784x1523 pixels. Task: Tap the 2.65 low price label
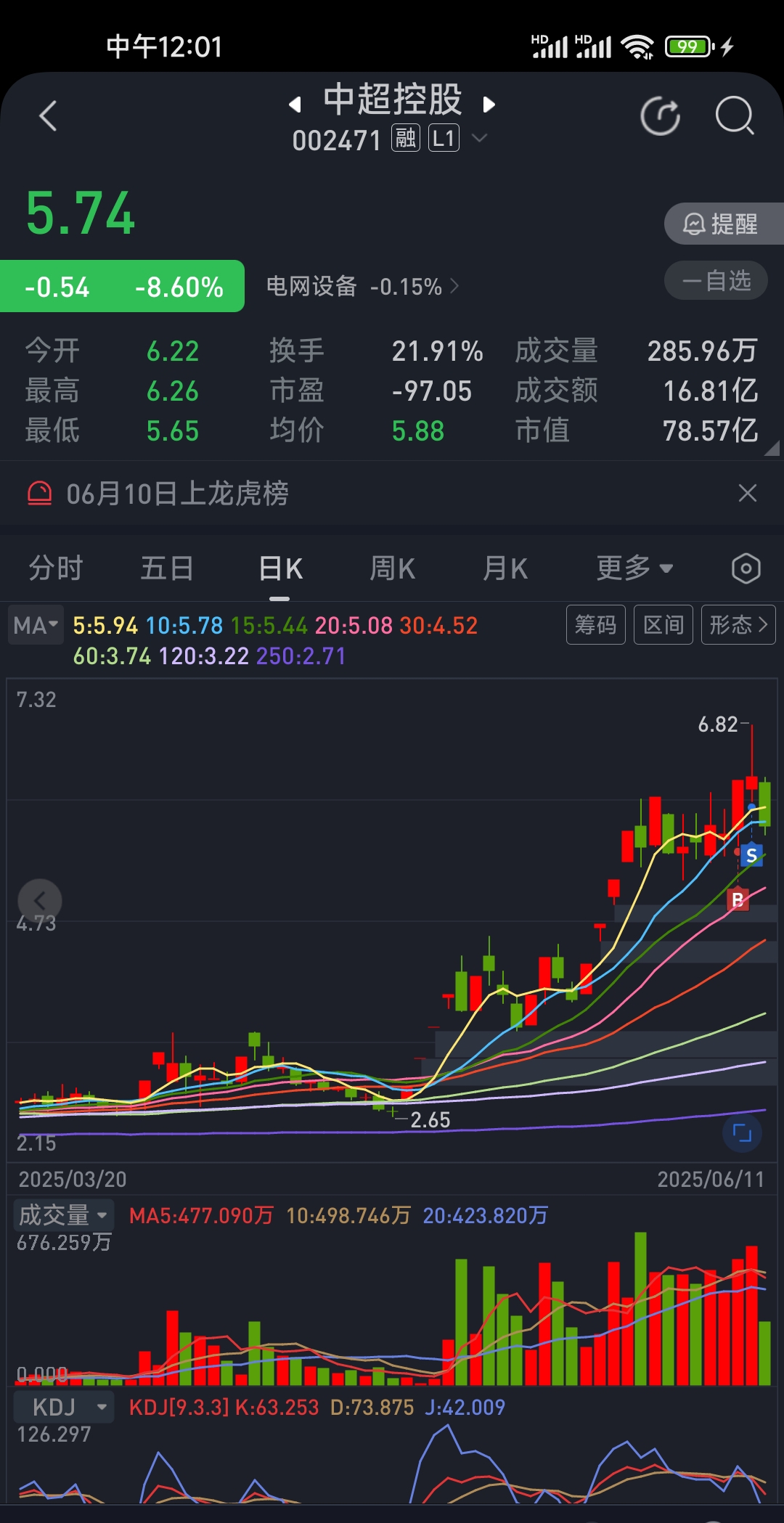(430, 1120)
